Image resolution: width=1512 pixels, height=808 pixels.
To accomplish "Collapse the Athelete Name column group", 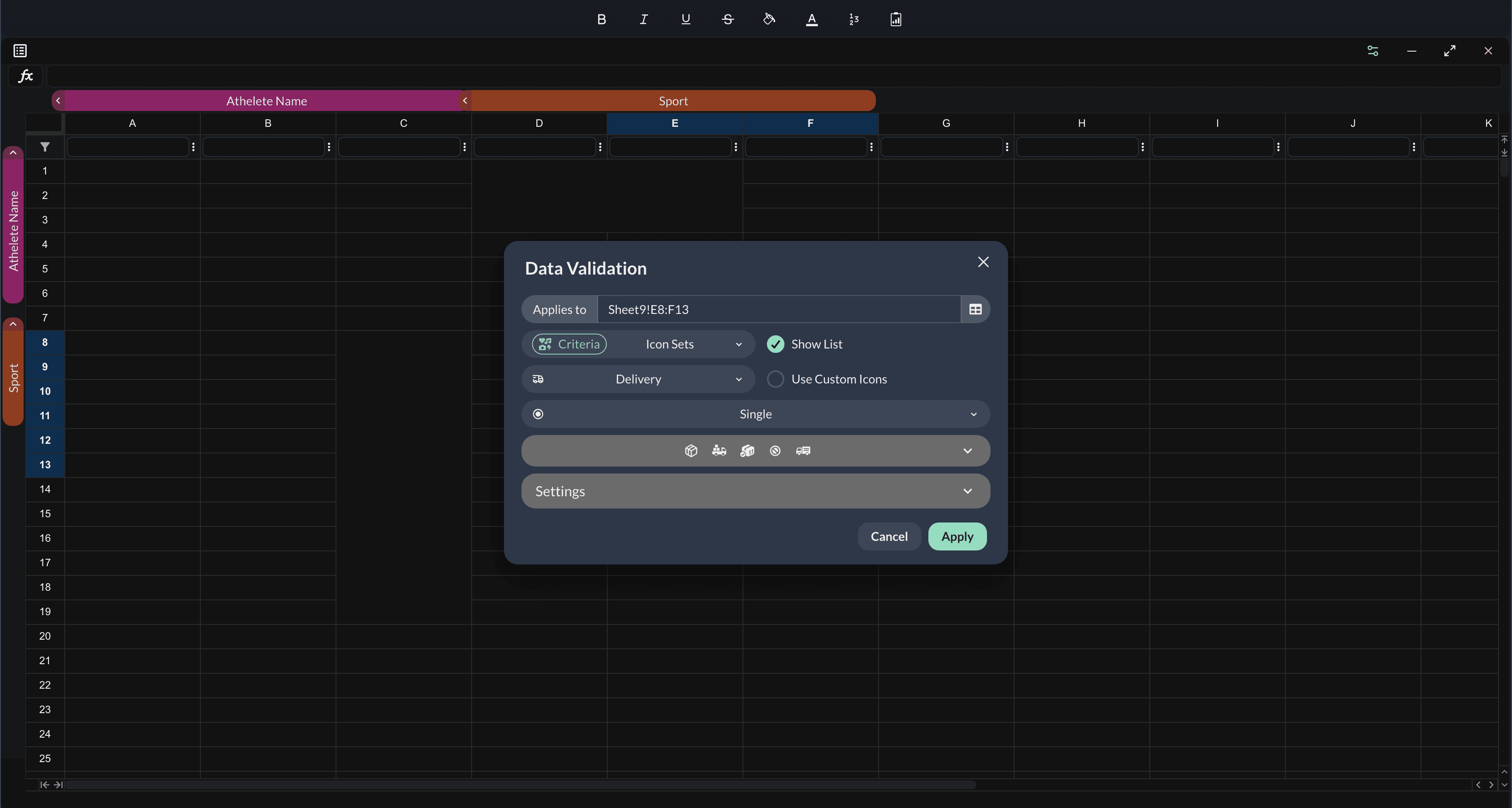I will tap(58, 100).
